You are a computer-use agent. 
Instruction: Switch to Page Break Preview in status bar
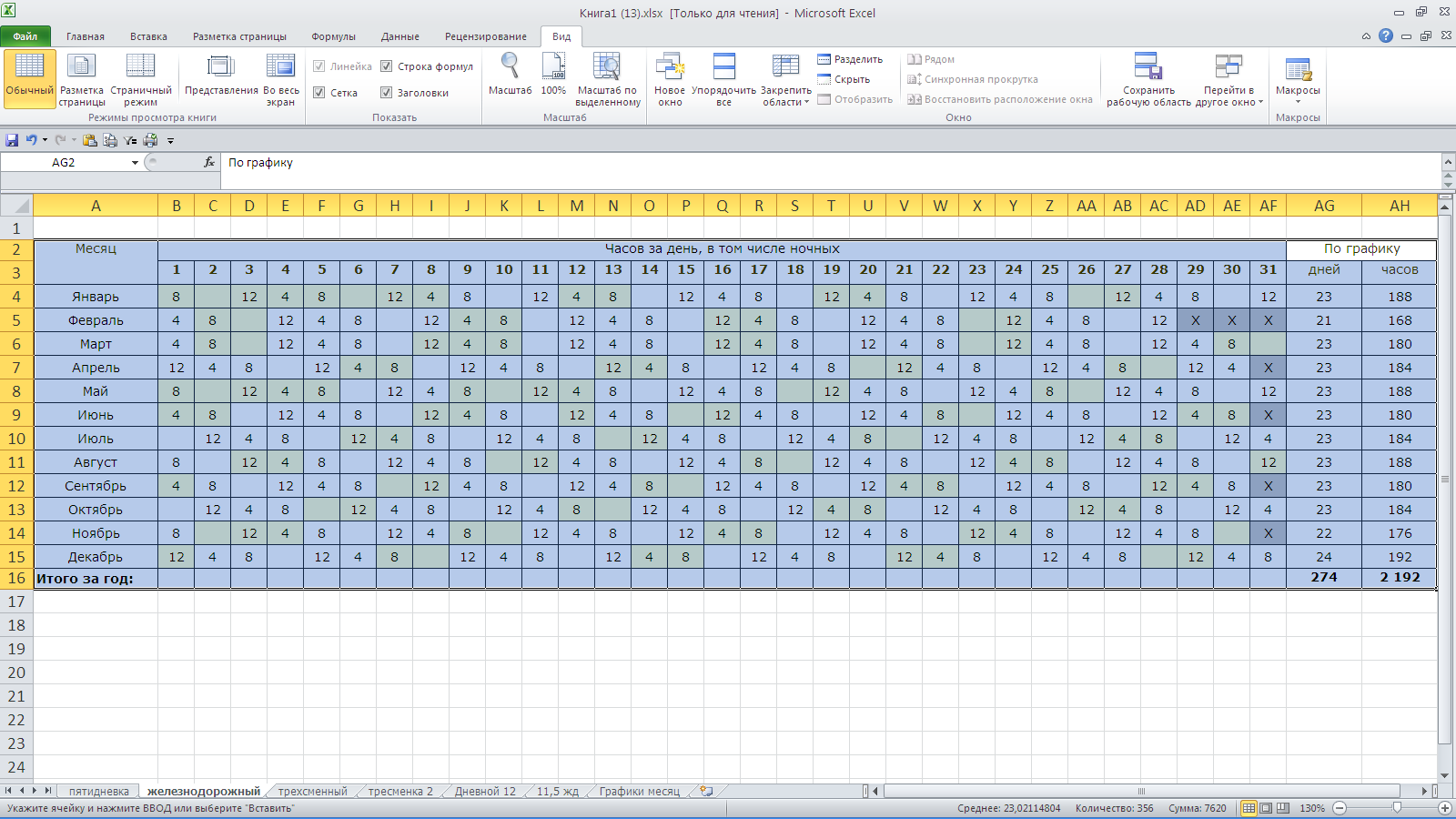(1282, 808)
